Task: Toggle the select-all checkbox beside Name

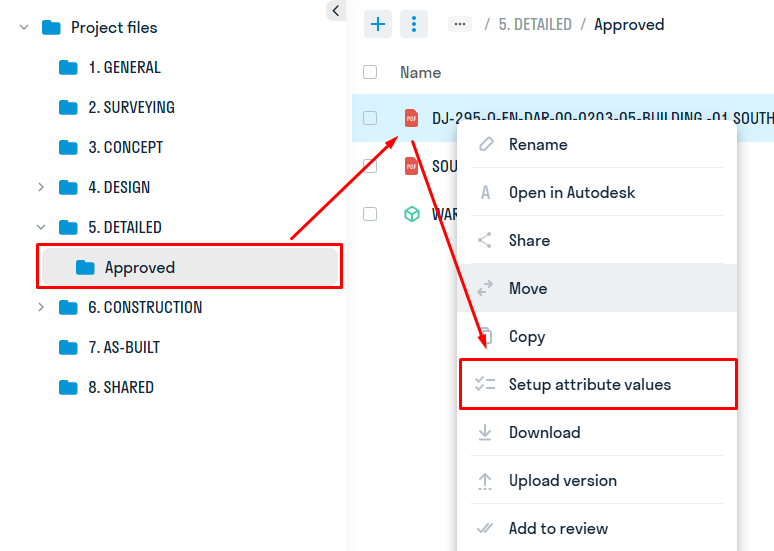Action: click(x=370, y=72)
